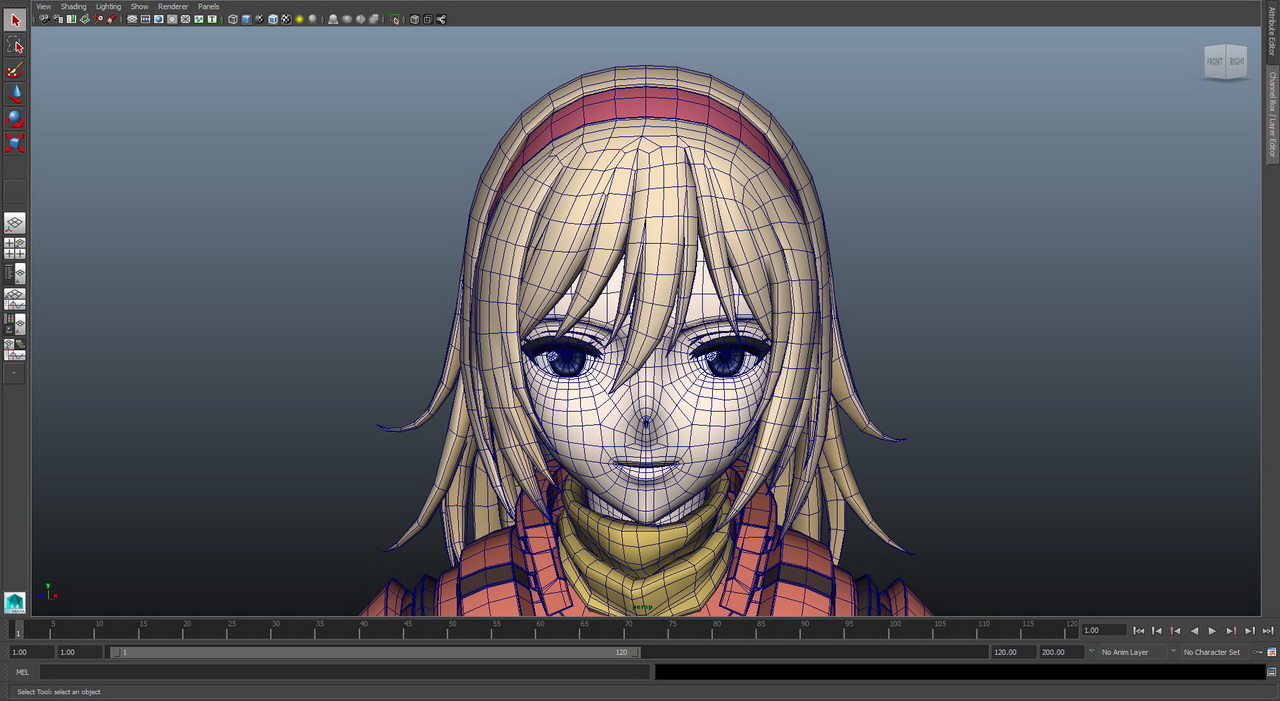
Task: Open the Renderer menu
Action: coord(173,6)
